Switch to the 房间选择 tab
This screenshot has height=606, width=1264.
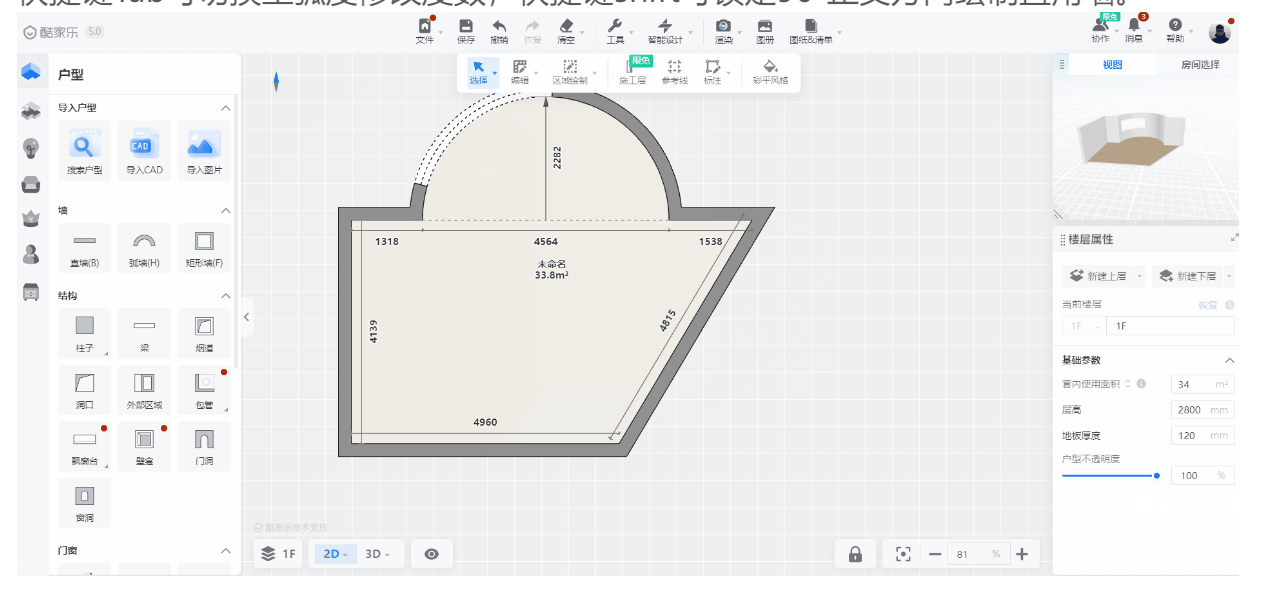(x=1200, y=65)
